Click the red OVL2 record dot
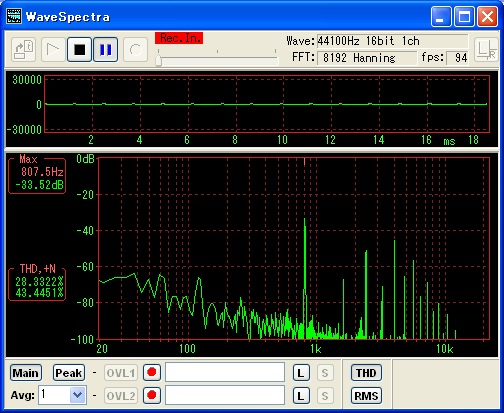This screenshot has width=504, height=413. coord(152,395)
